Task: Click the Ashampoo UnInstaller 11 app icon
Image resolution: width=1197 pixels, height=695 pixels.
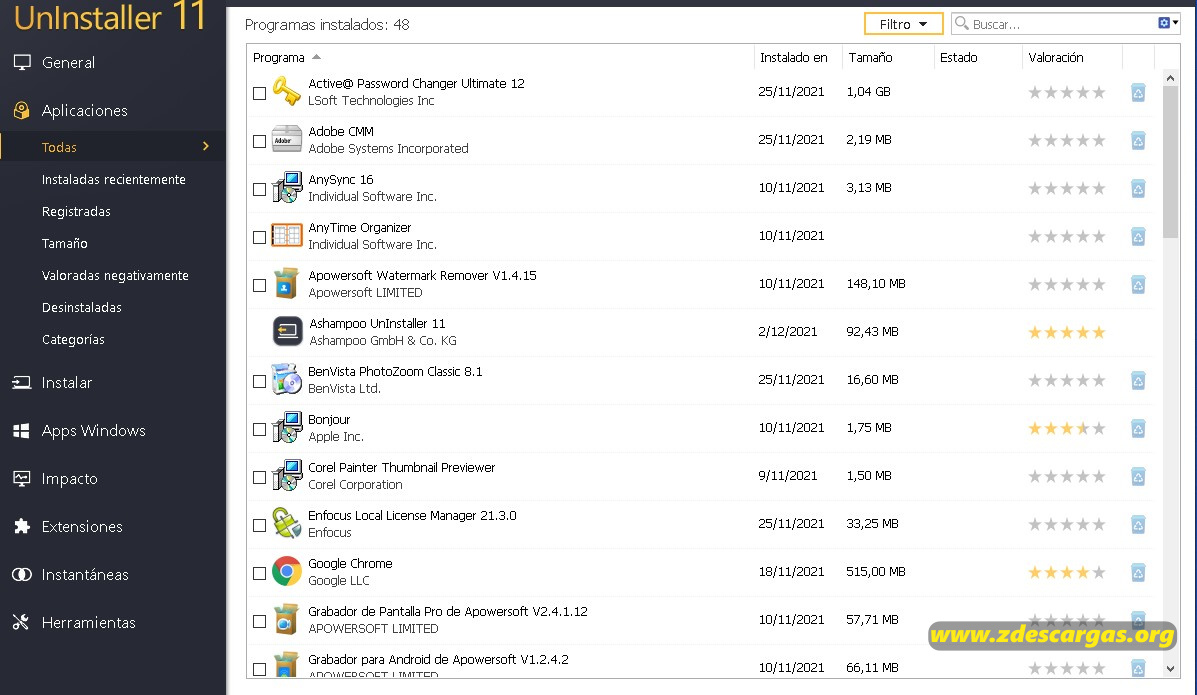Action: coord(288,331)
